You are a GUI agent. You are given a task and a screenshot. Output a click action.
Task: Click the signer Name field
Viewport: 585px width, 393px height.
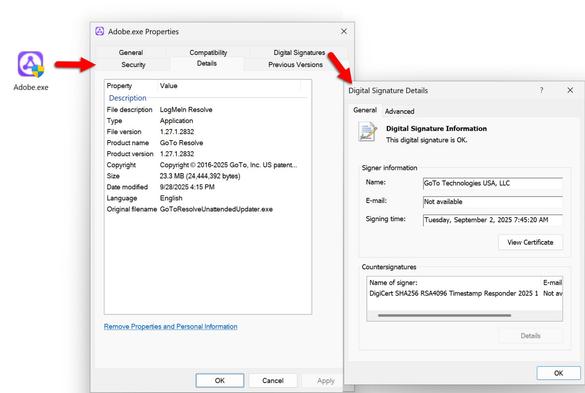click(492, 183)
